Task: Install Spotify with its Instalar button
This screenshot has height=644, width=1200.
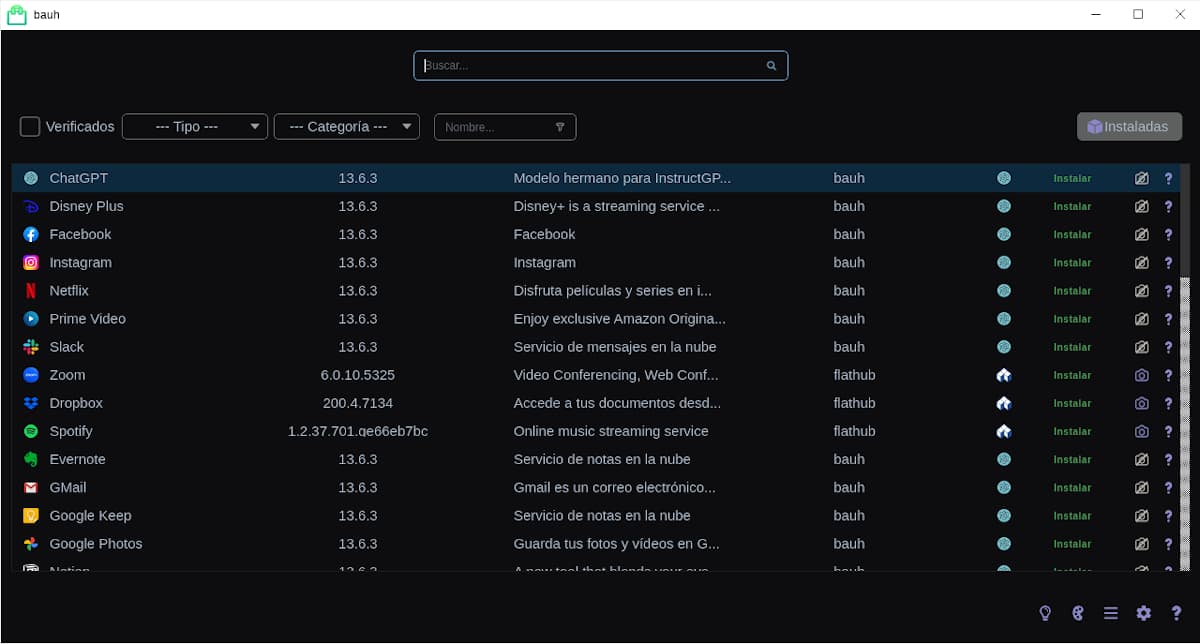Action: 1072,431
